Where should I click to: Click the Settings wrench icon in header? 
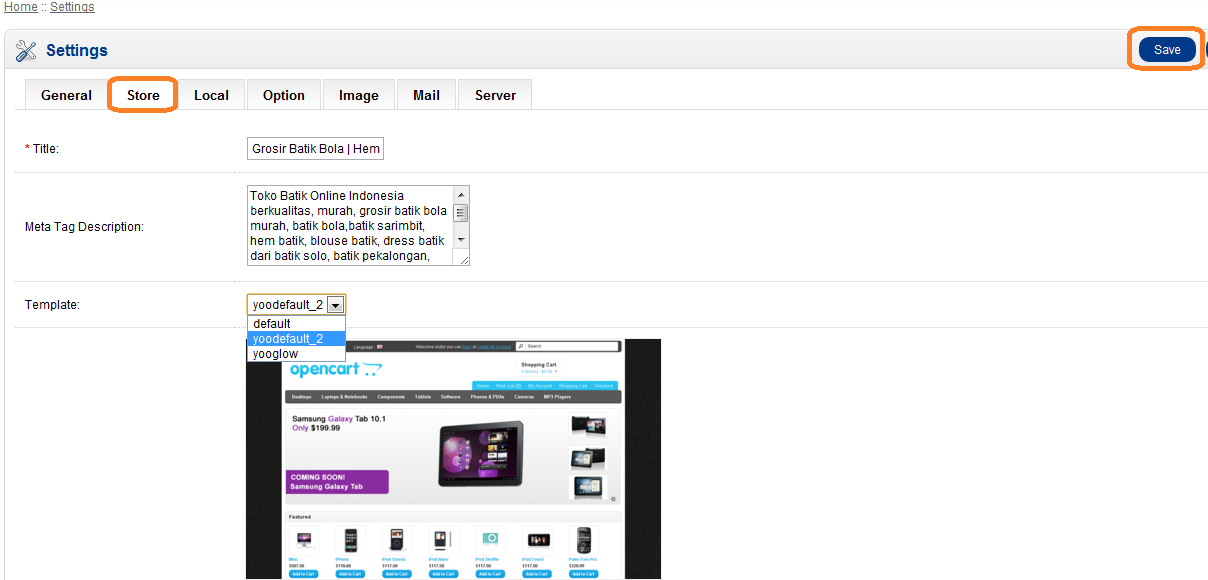(x=26, y=51)
